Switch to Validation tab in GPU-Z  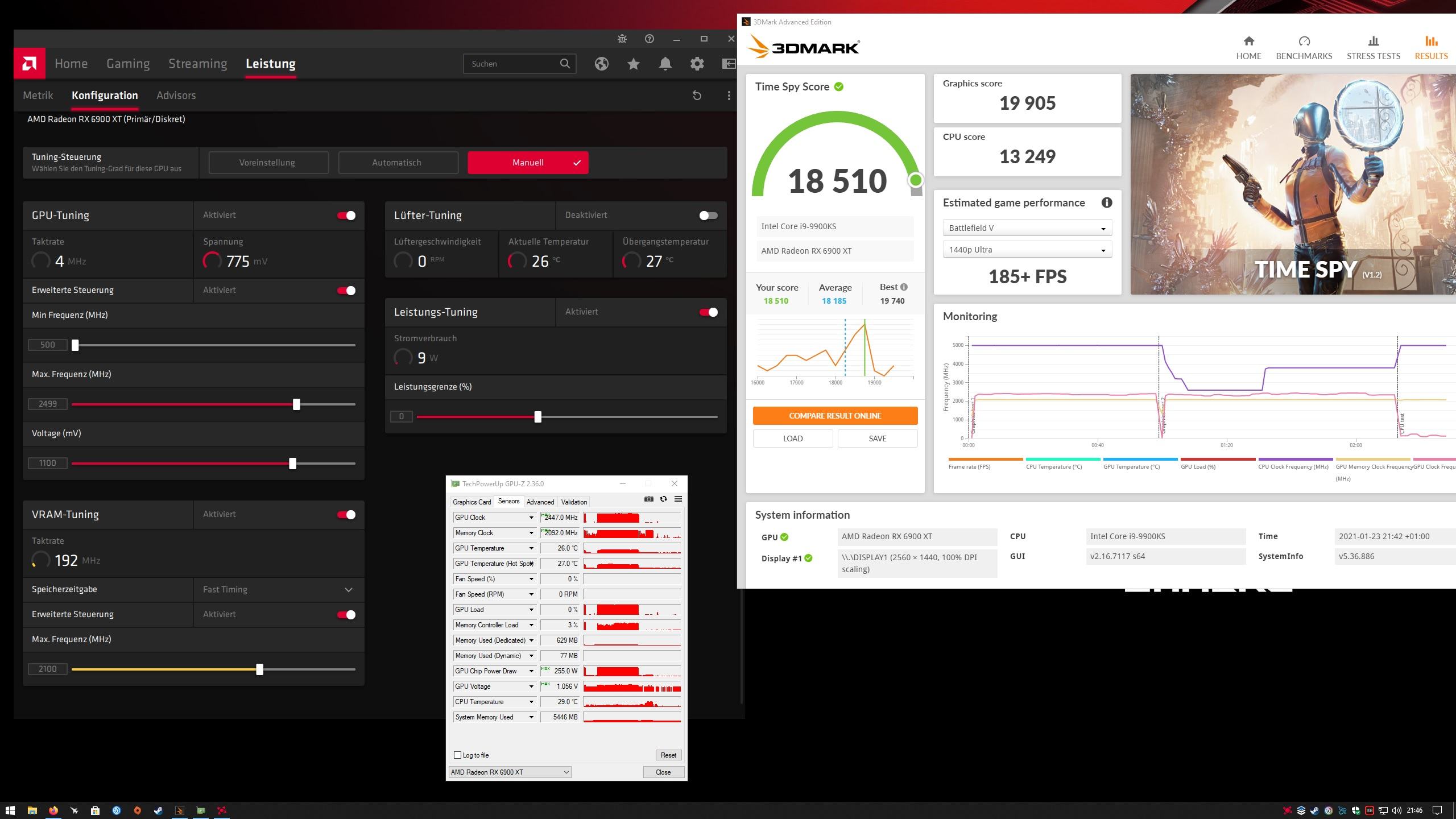[574, 502]
